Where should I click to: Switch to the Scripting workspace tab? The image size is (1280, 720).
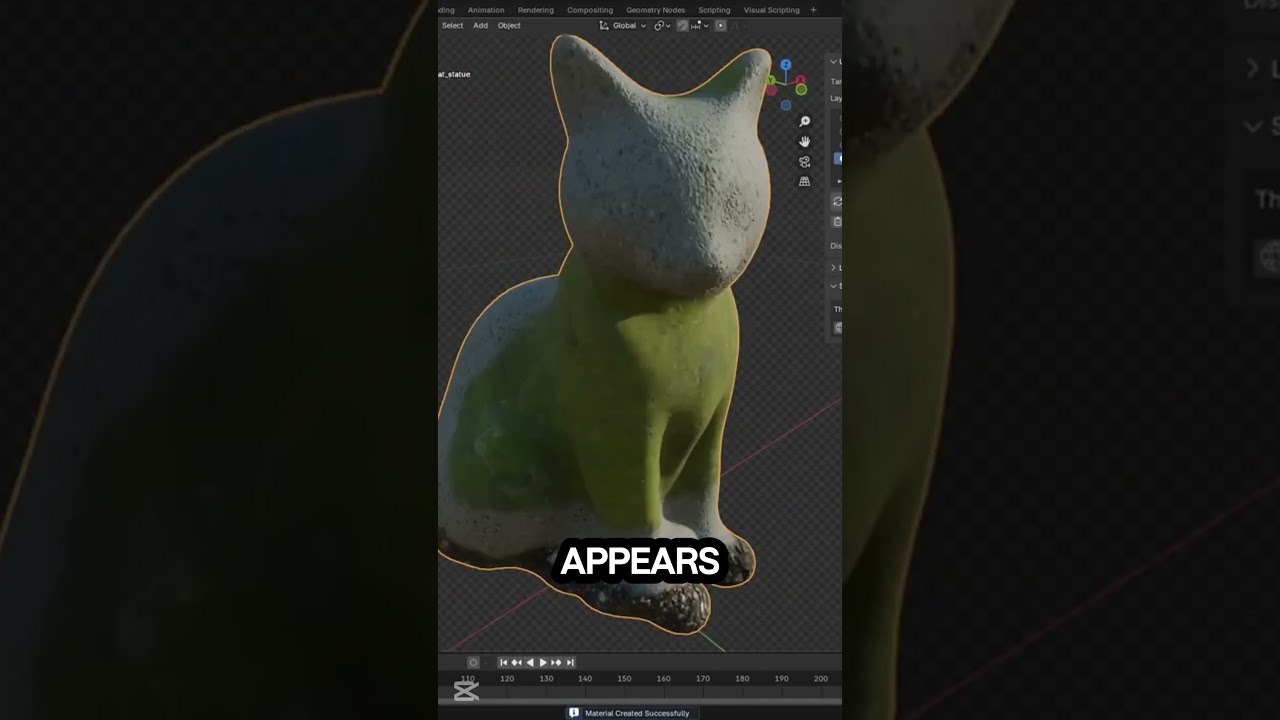tap(714, 10)
